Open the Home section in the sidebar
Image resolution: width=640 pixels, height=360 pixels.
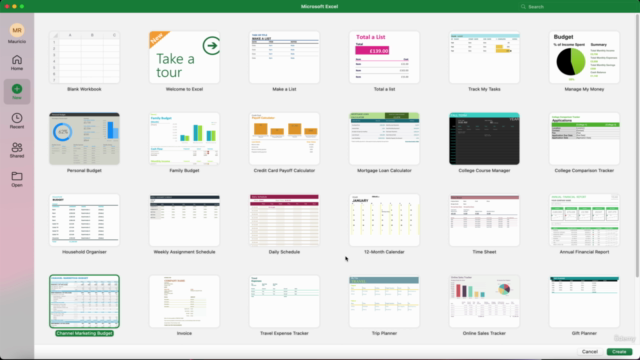[17, 63]
